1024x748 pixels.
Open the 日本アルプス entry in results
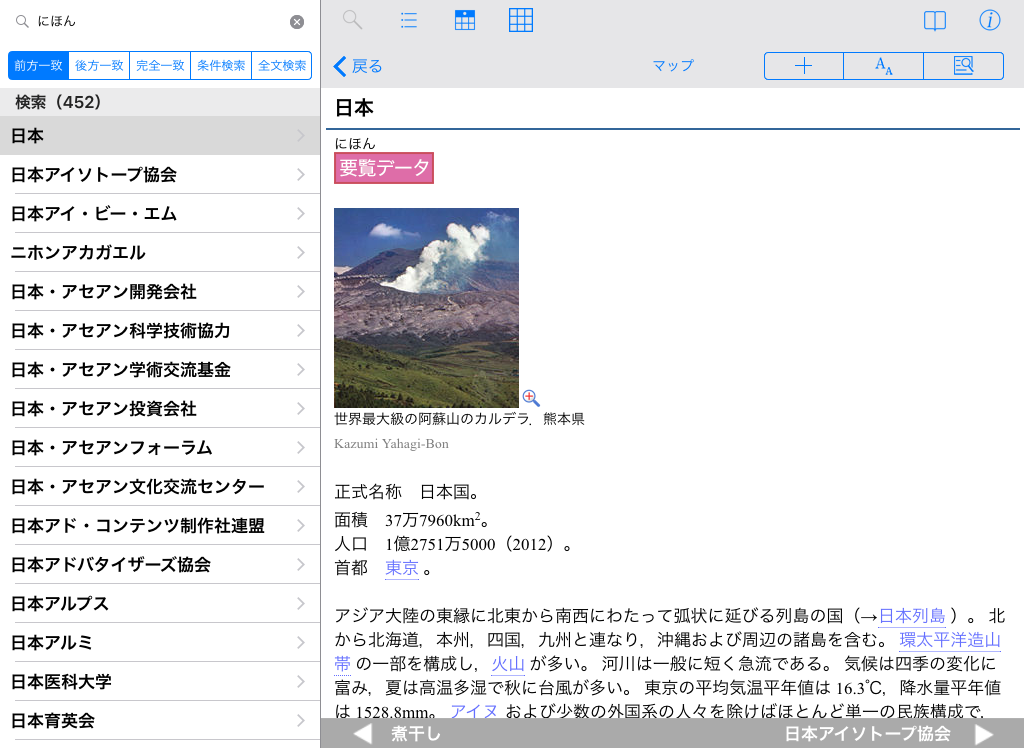pyautogui.click(x=160, y=604)
